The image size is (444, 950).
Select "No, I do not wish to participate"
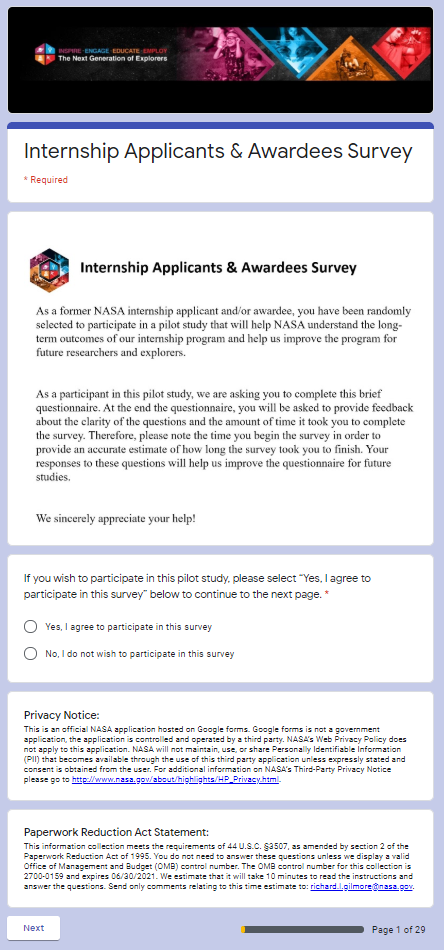tap(30, 654)
